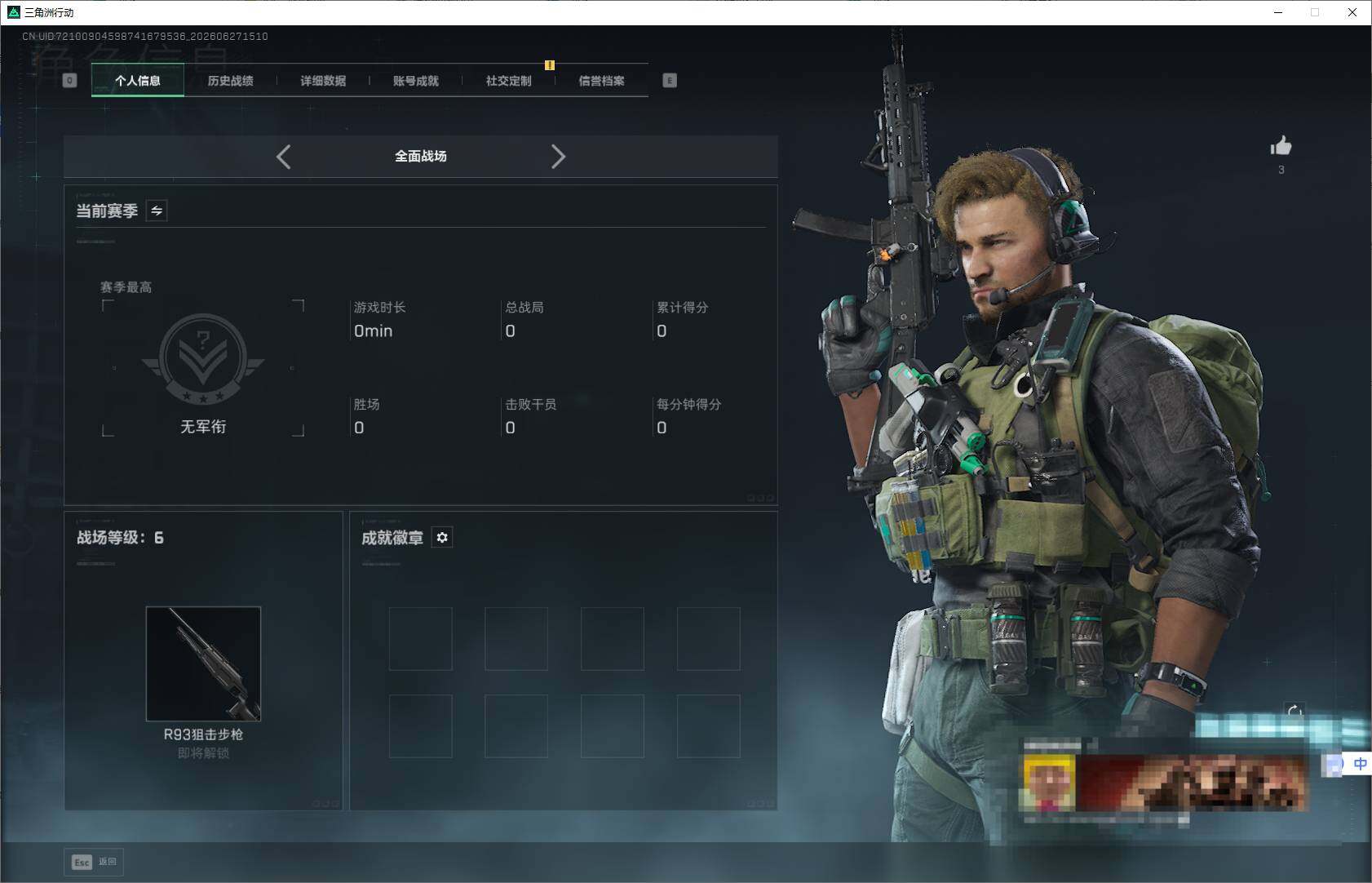Select the first empty badge slot in bottom row
Screen dimensions: 1372x883
421,726
